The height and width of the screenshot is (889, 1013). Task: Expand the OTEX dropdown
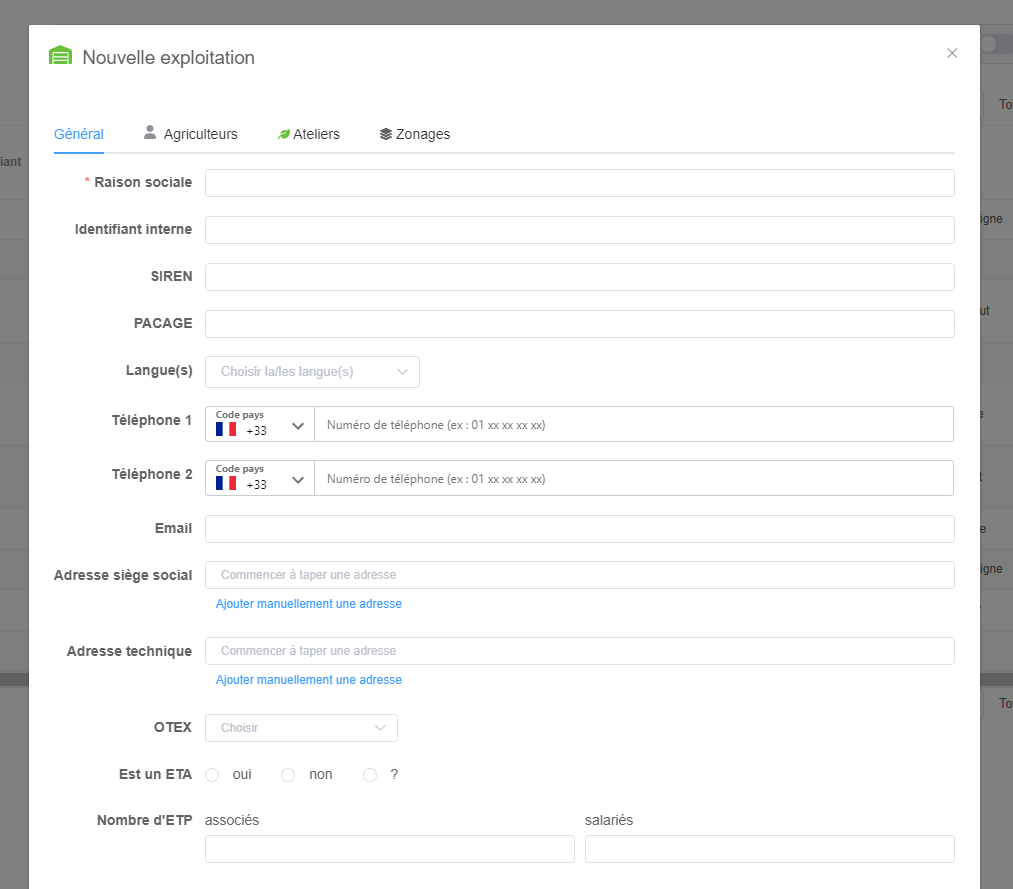coord(301,728)
